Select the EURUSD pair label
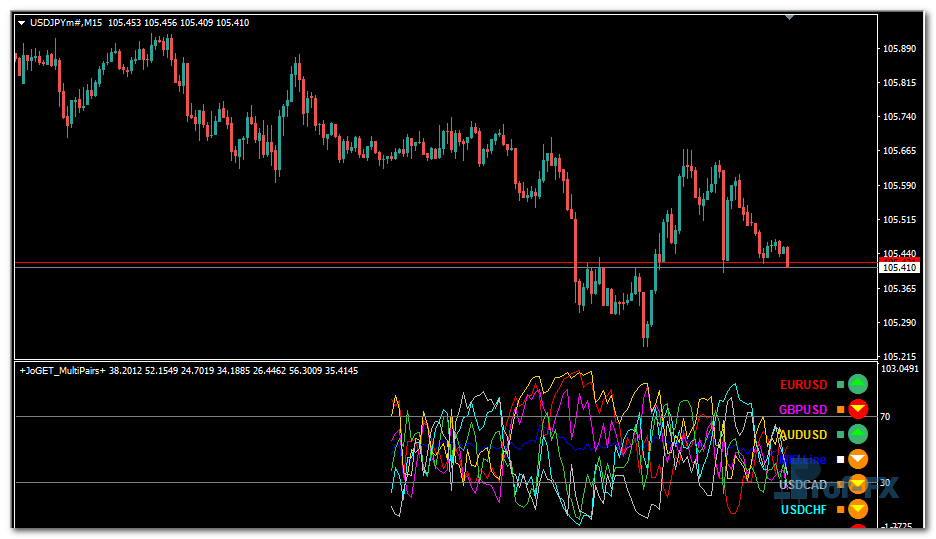The width and height of the screenshot is (936, 539). coord(804,385)
